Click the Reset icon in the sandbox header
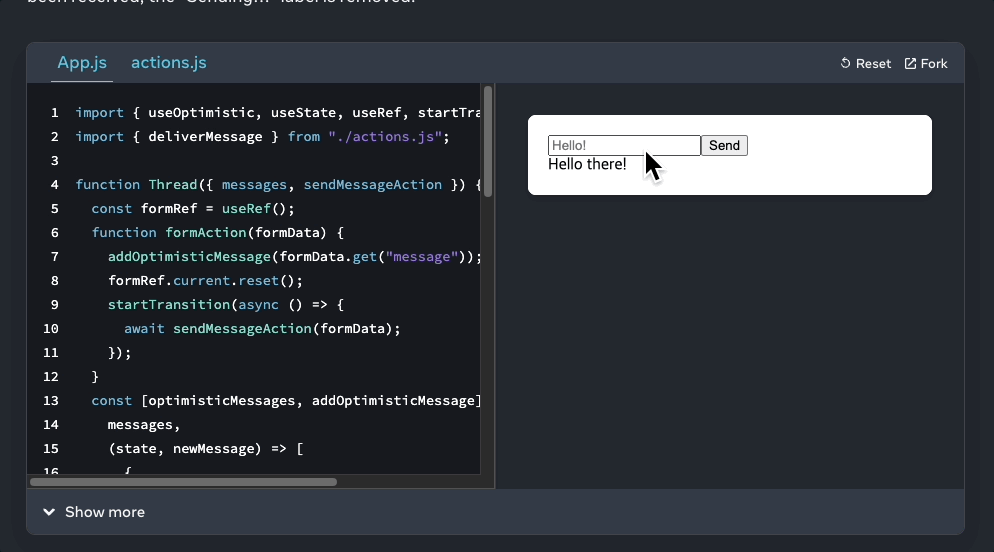 [x=846, y=64]
